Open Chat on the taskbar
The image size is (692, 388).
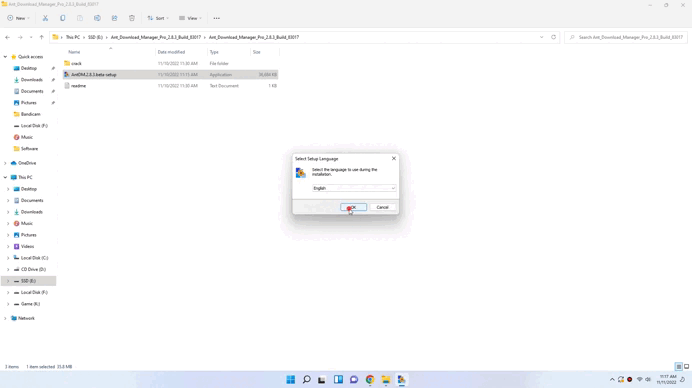pos(354,380)
